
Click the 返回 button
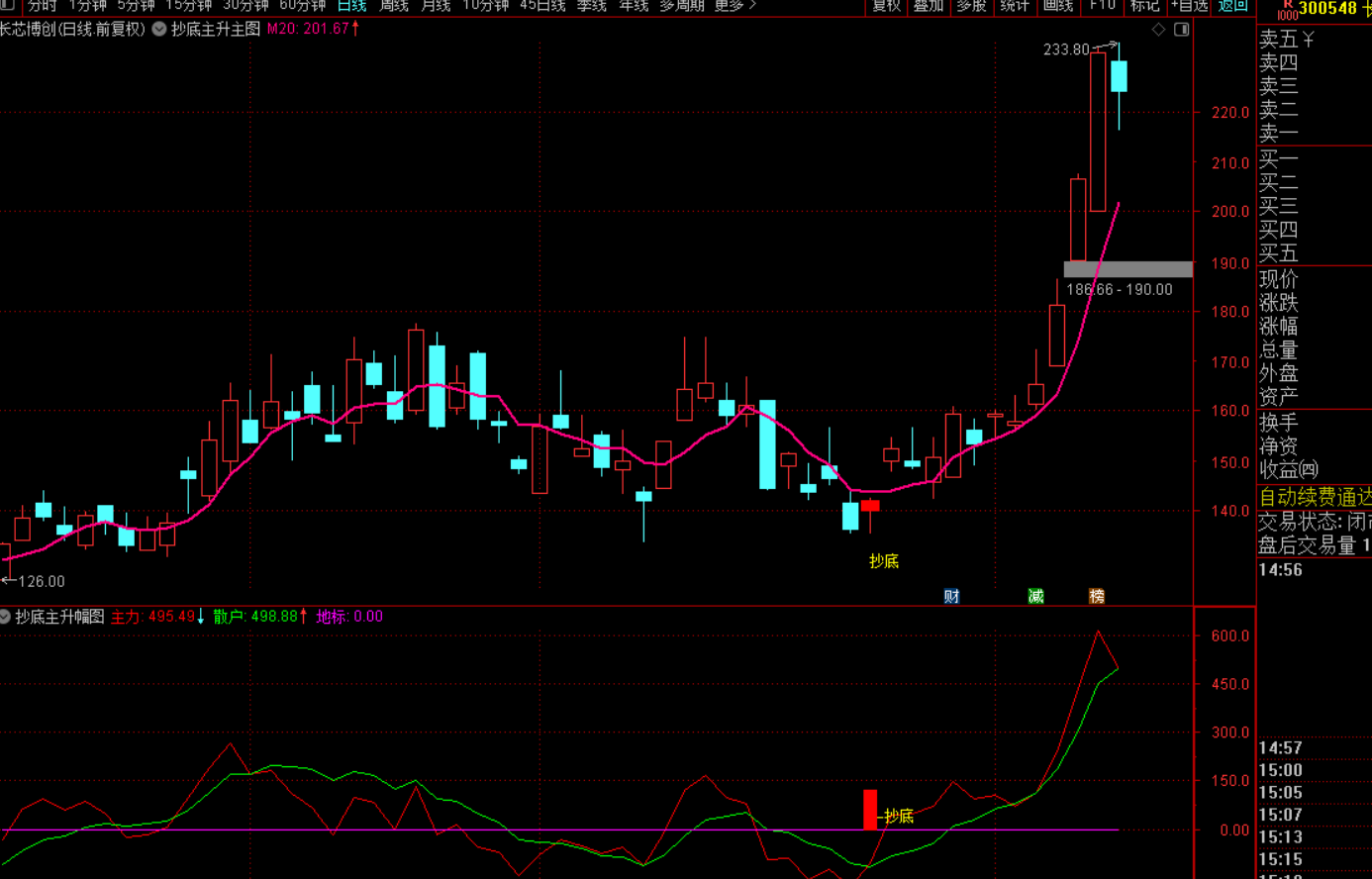point(1233,6)
